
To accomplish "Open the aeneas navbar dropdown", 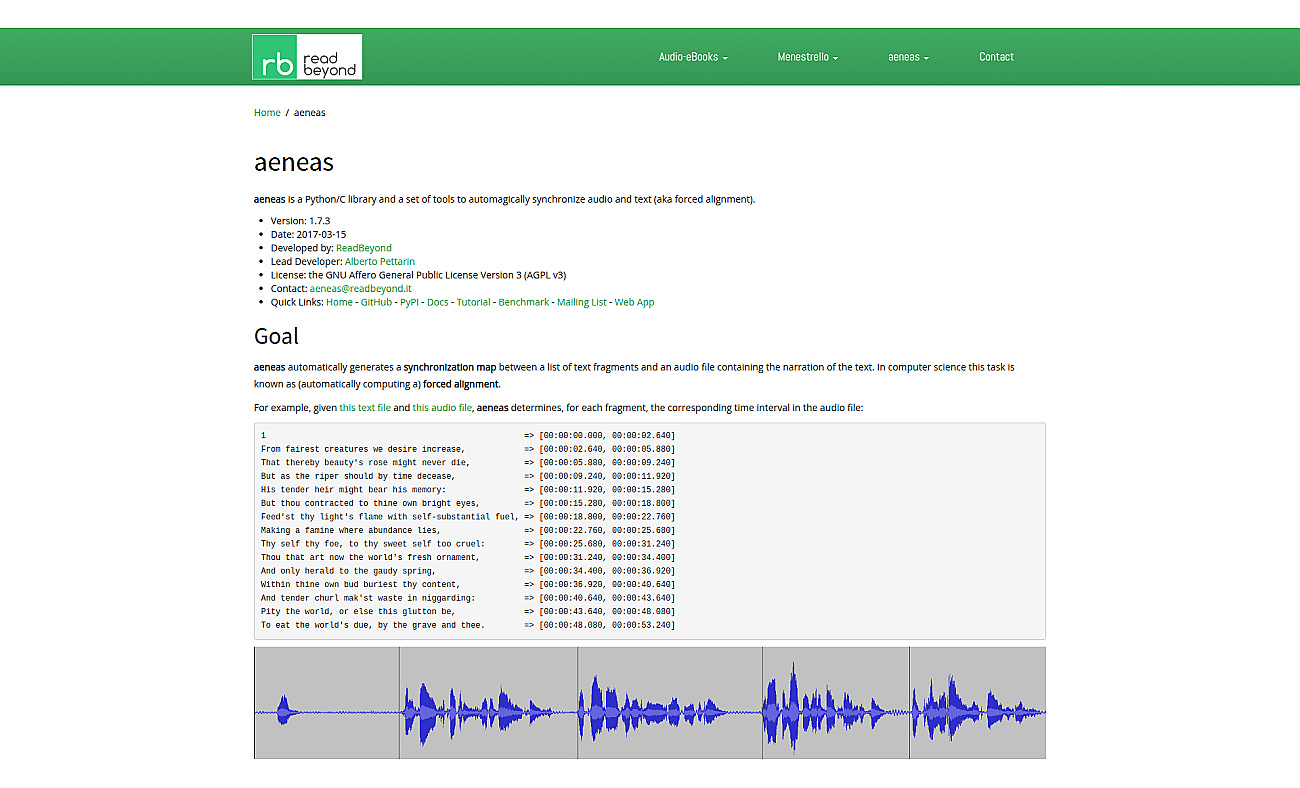I will (x=908, y=57).
